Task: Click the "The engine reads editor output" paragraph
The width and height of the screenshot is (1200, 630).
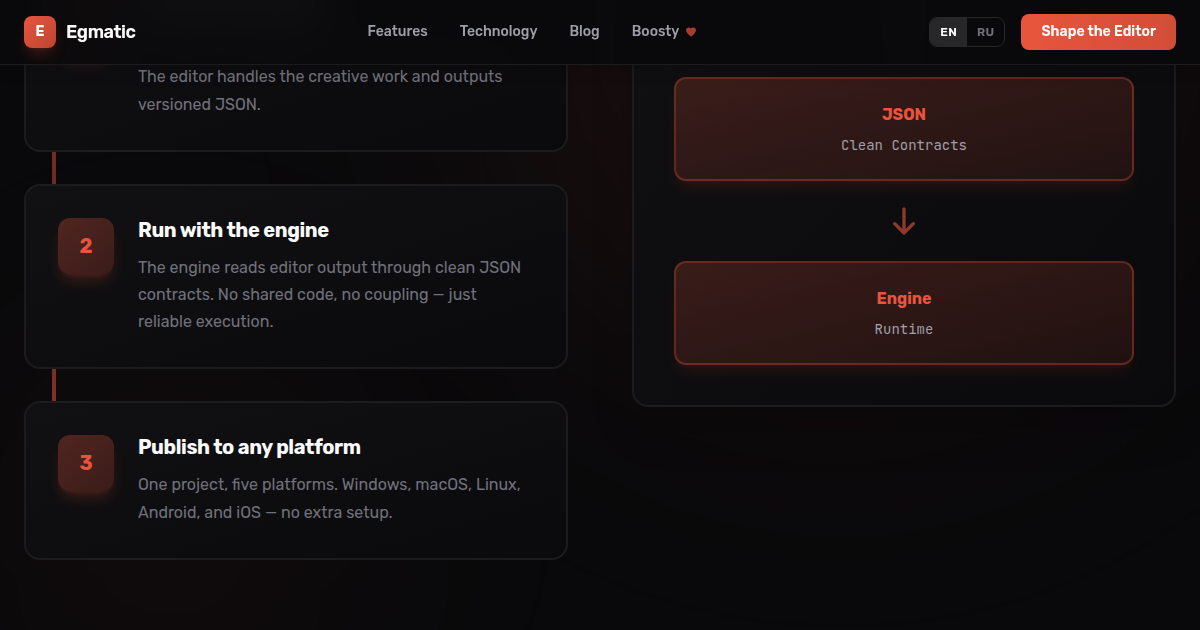Action: [329, 294]
